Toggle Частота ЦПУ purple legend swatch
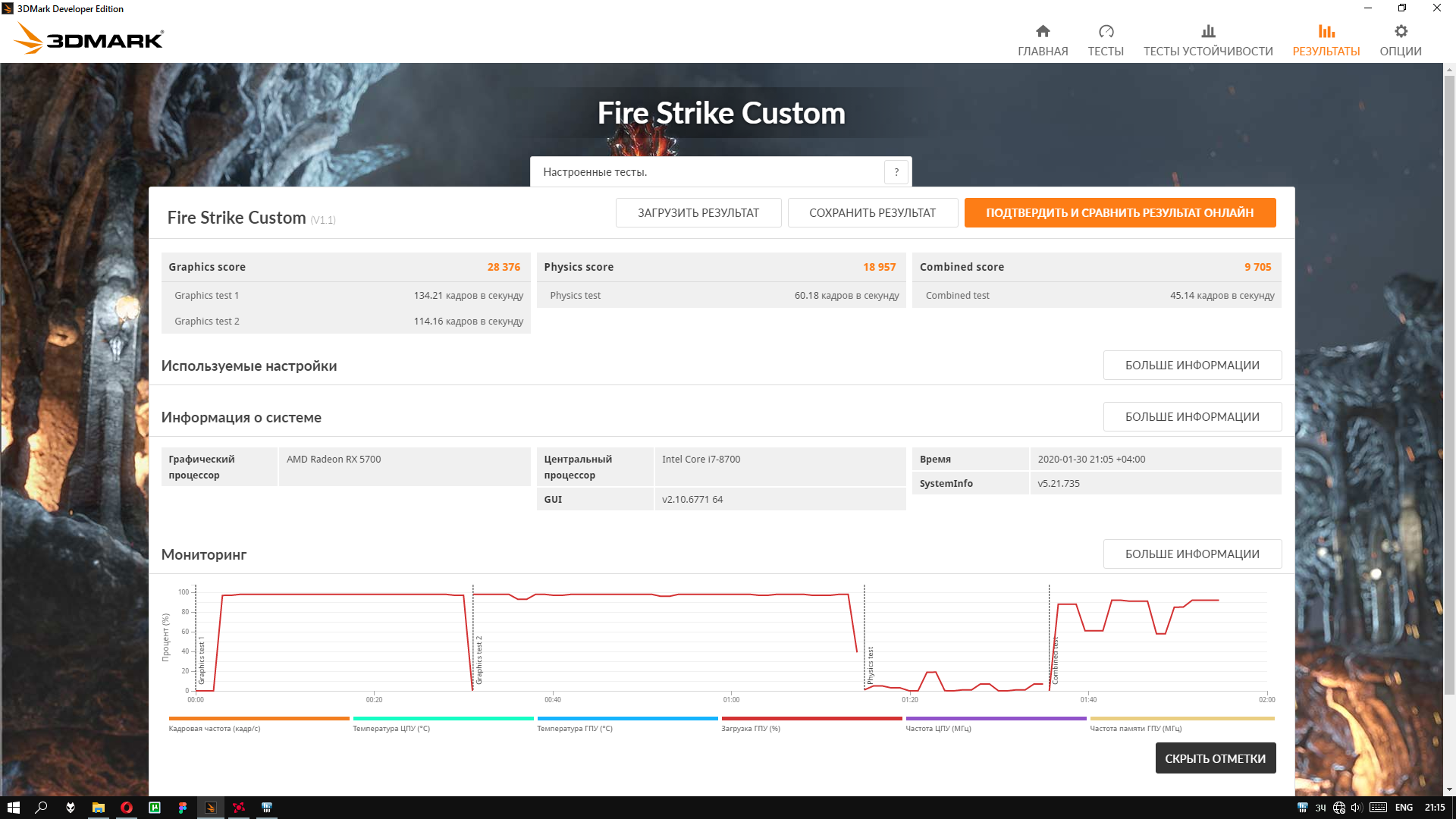Screen dimensions: 1456x819 tap(995, 718)
